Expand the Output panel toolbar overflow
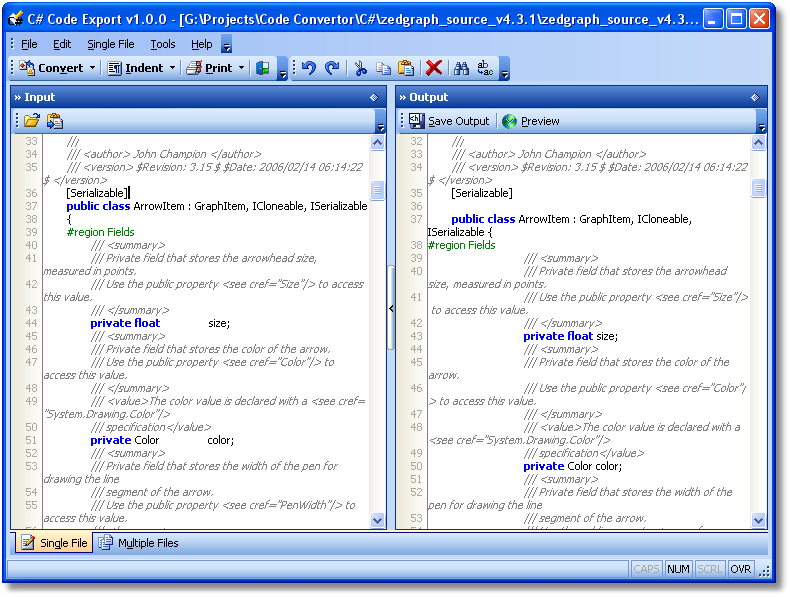This screenshot has width=790, height=597. click(762, 122)
